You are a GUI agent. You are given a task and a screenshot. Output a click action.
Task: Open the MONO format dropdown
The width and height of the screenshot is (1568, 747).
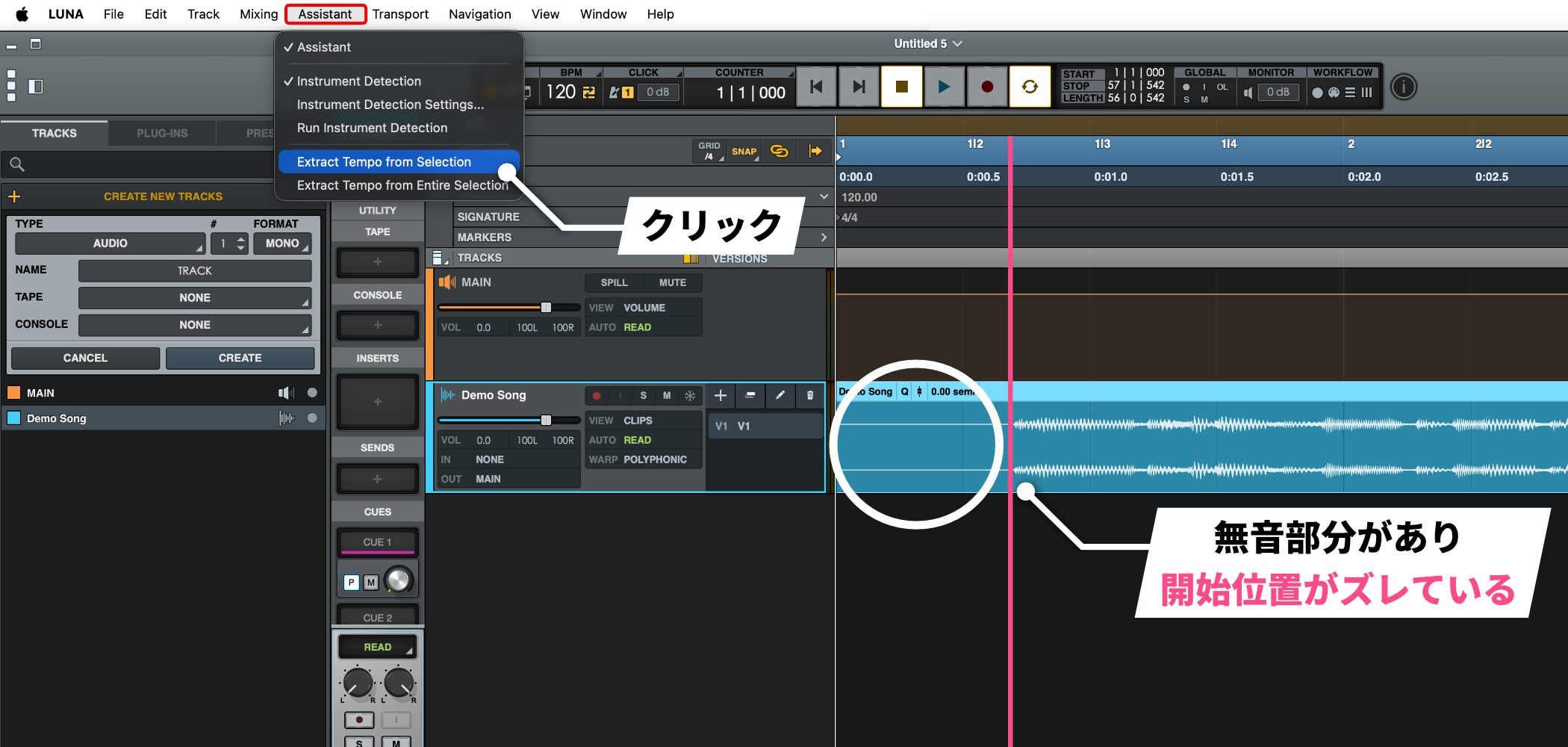(282, 244)
